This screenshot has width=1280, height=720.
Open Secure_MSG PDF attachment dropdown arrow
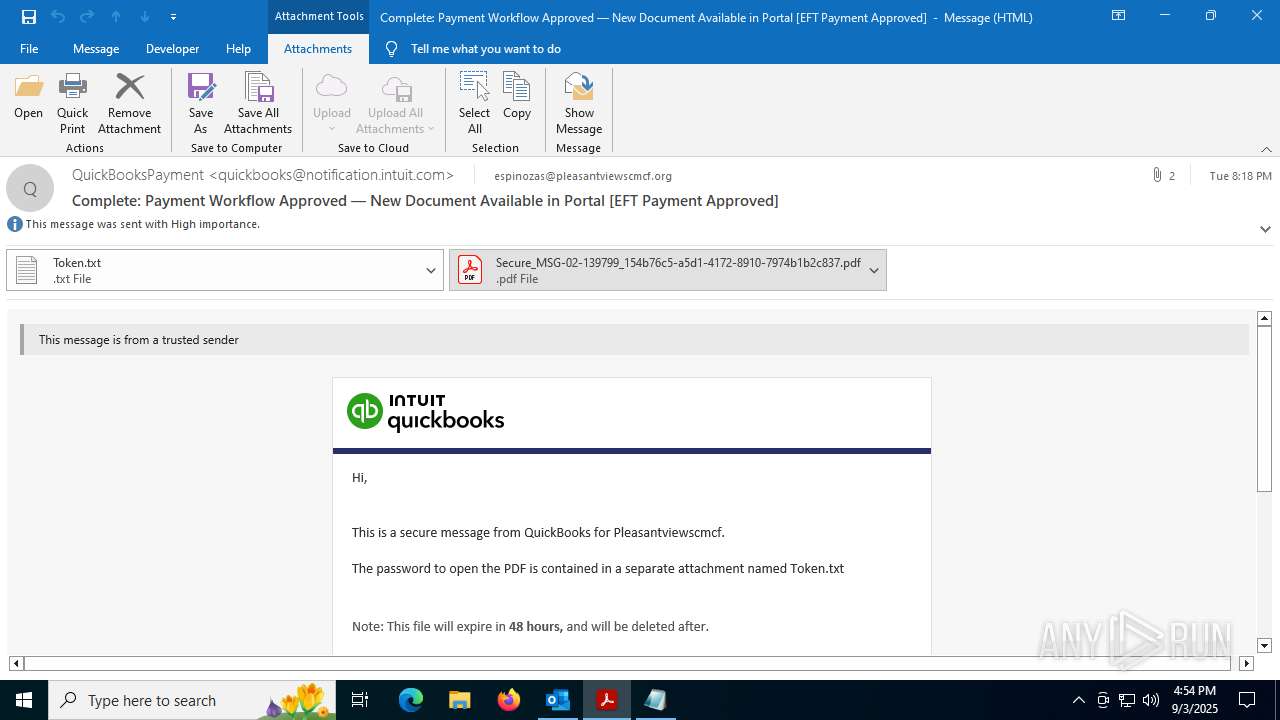[x=874, y=270]
